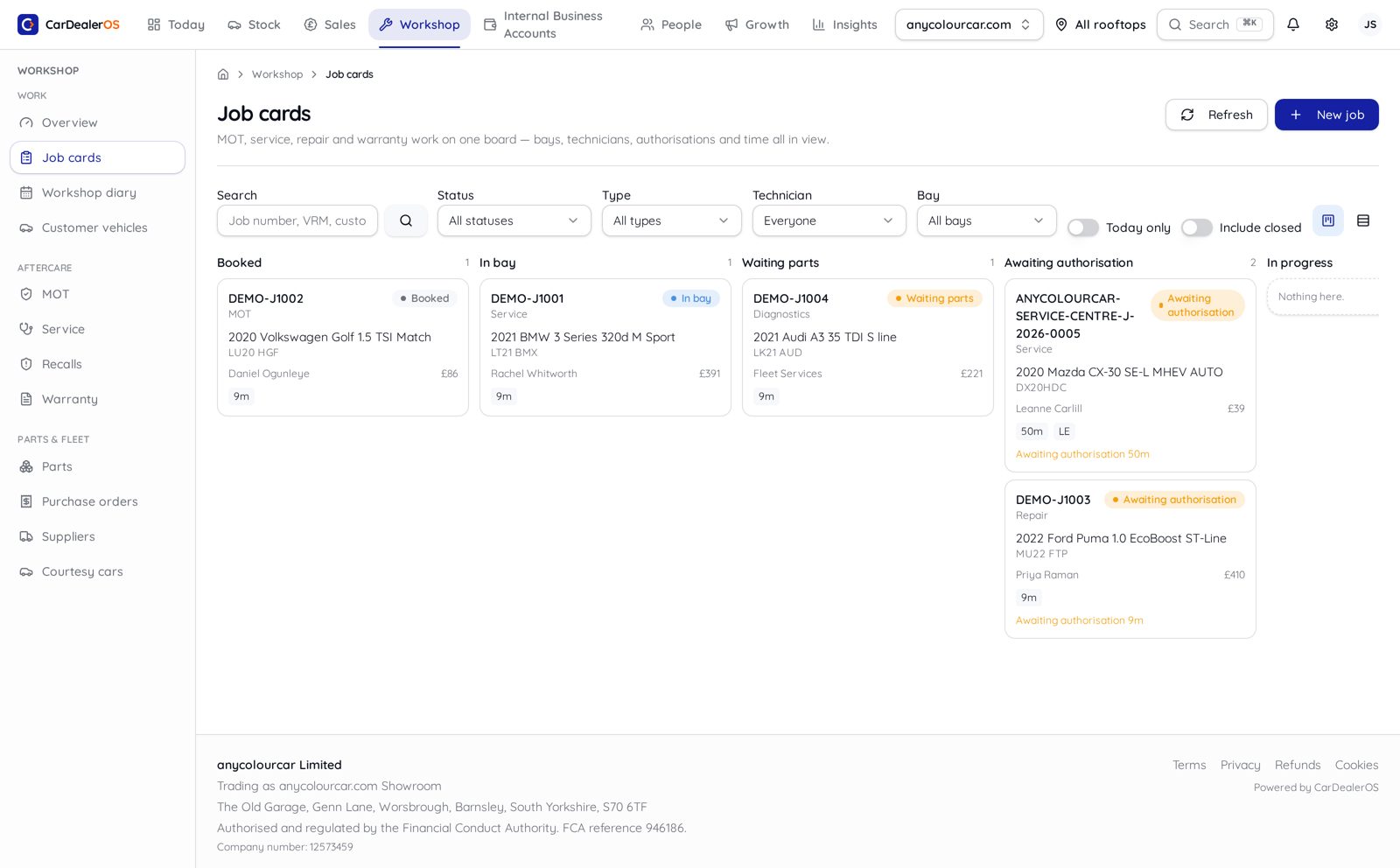Click the MOT shield icon in sidebar
The image size is (1400, 868).
pos(26,294)
